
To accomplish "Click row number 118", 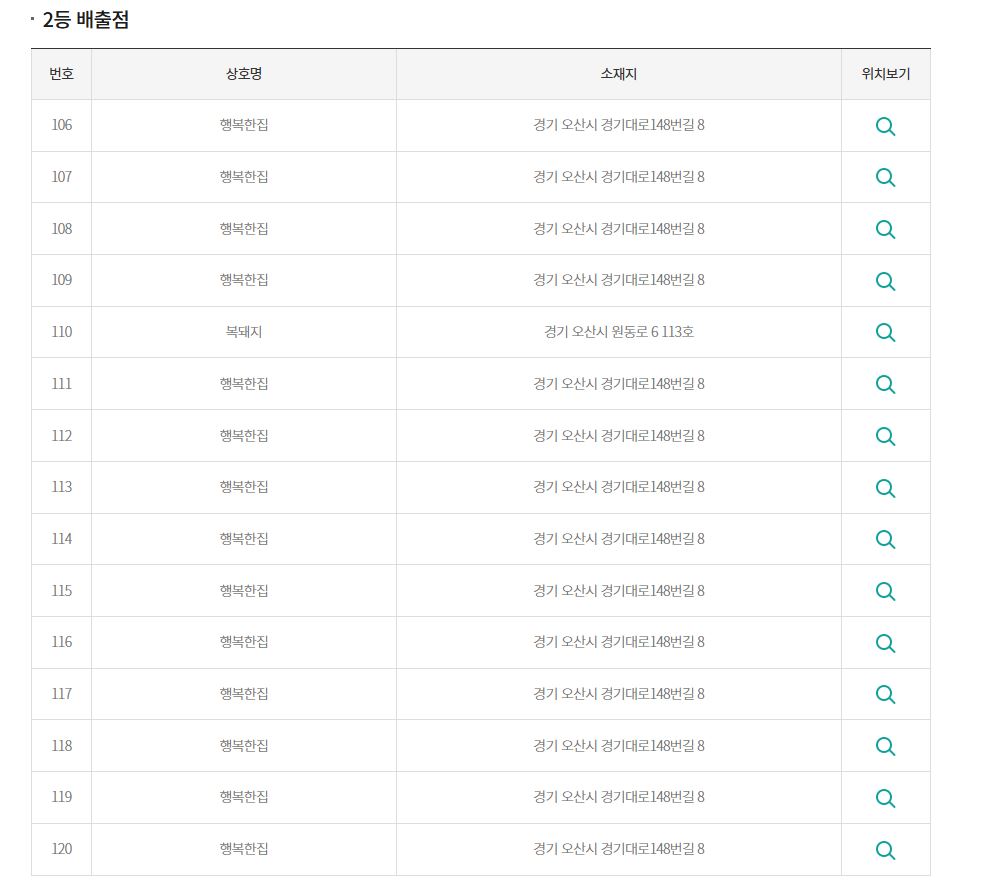I will coord(61,746).
